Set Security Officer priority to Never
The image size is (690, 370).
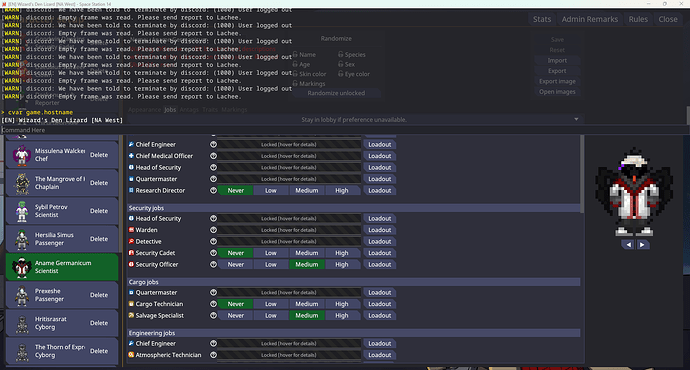(235, 264)
